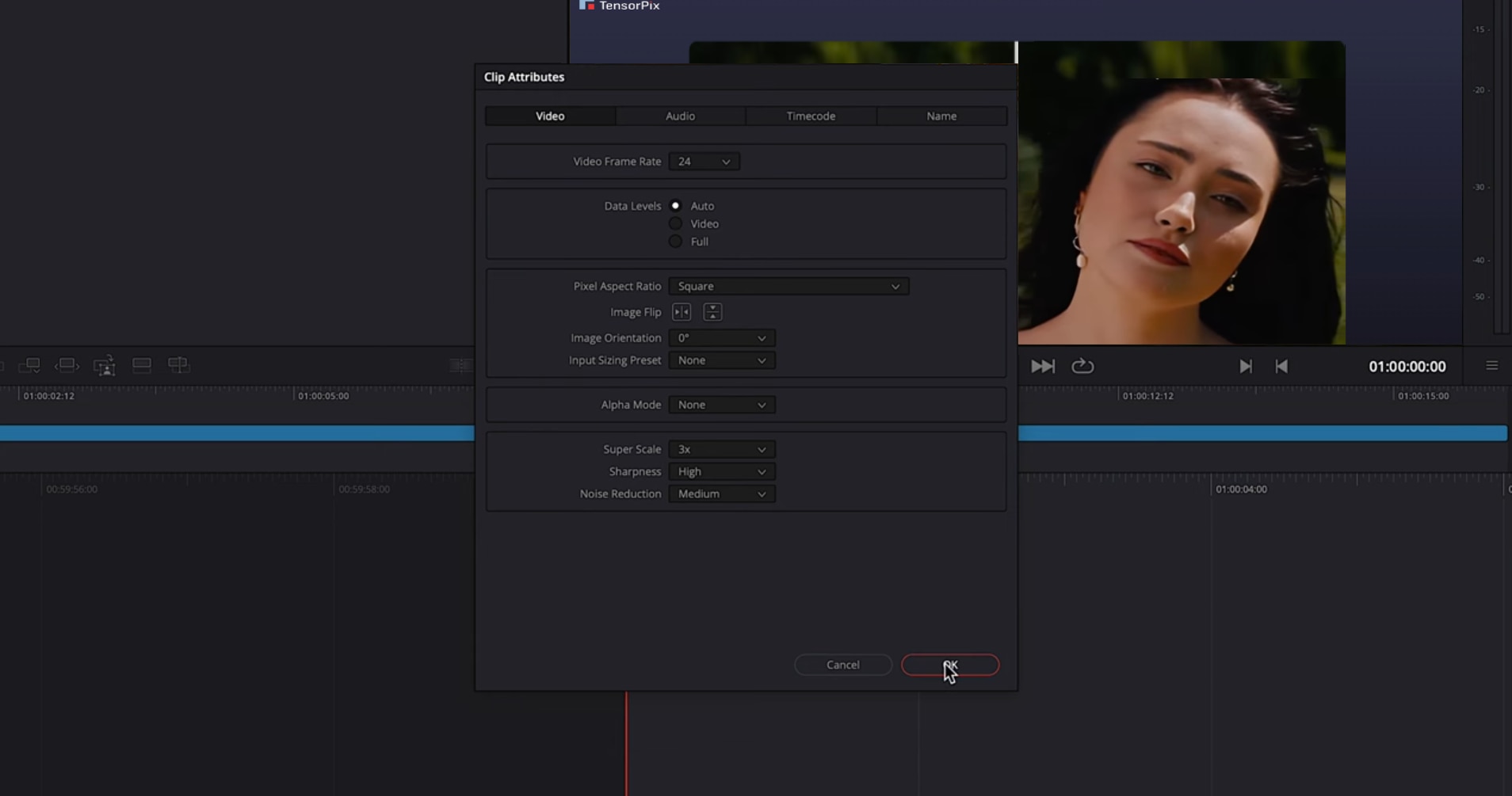This screenshot has height=796, width=1512.
Task: Click the 01:00:15:00 ruler mark
Action: (1423, 396)
